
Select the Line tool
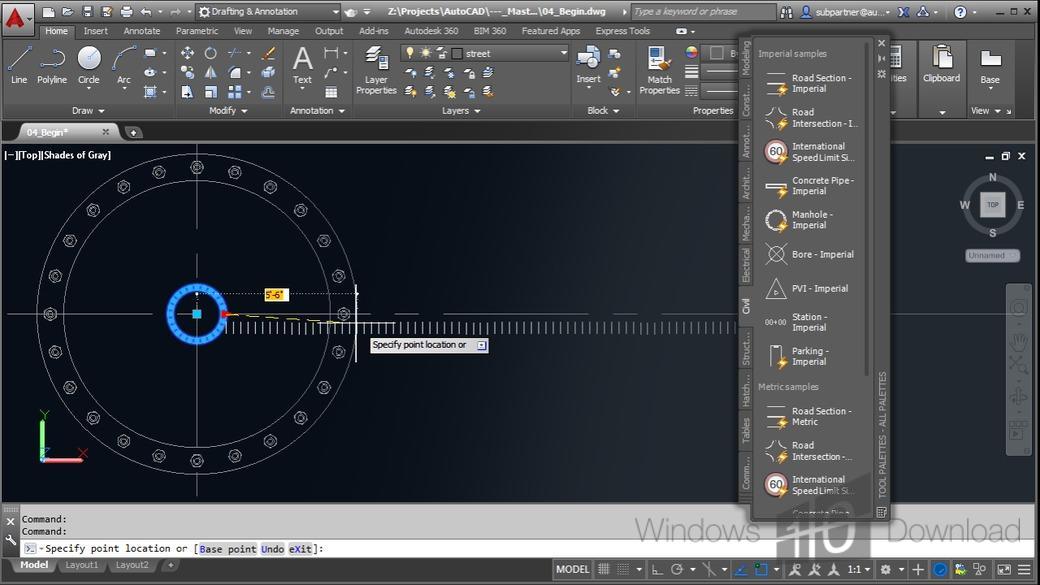(x=19, y=65)
